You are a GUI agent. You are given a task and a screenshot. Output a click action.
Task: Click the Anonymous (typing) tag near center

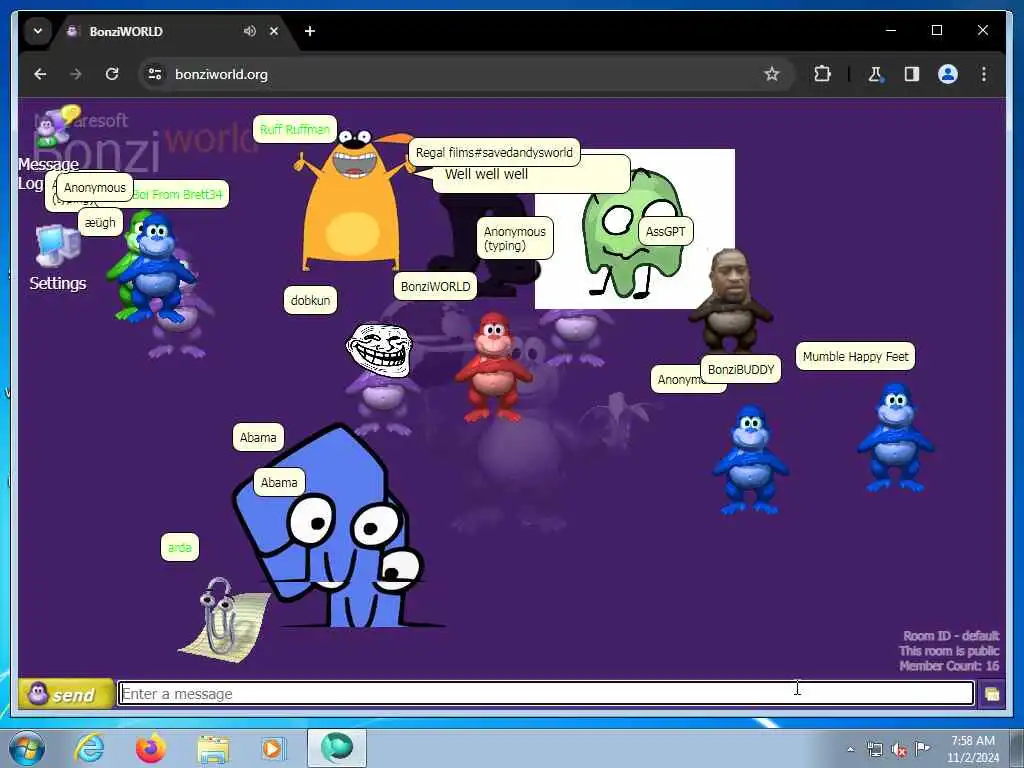[515, 238]
